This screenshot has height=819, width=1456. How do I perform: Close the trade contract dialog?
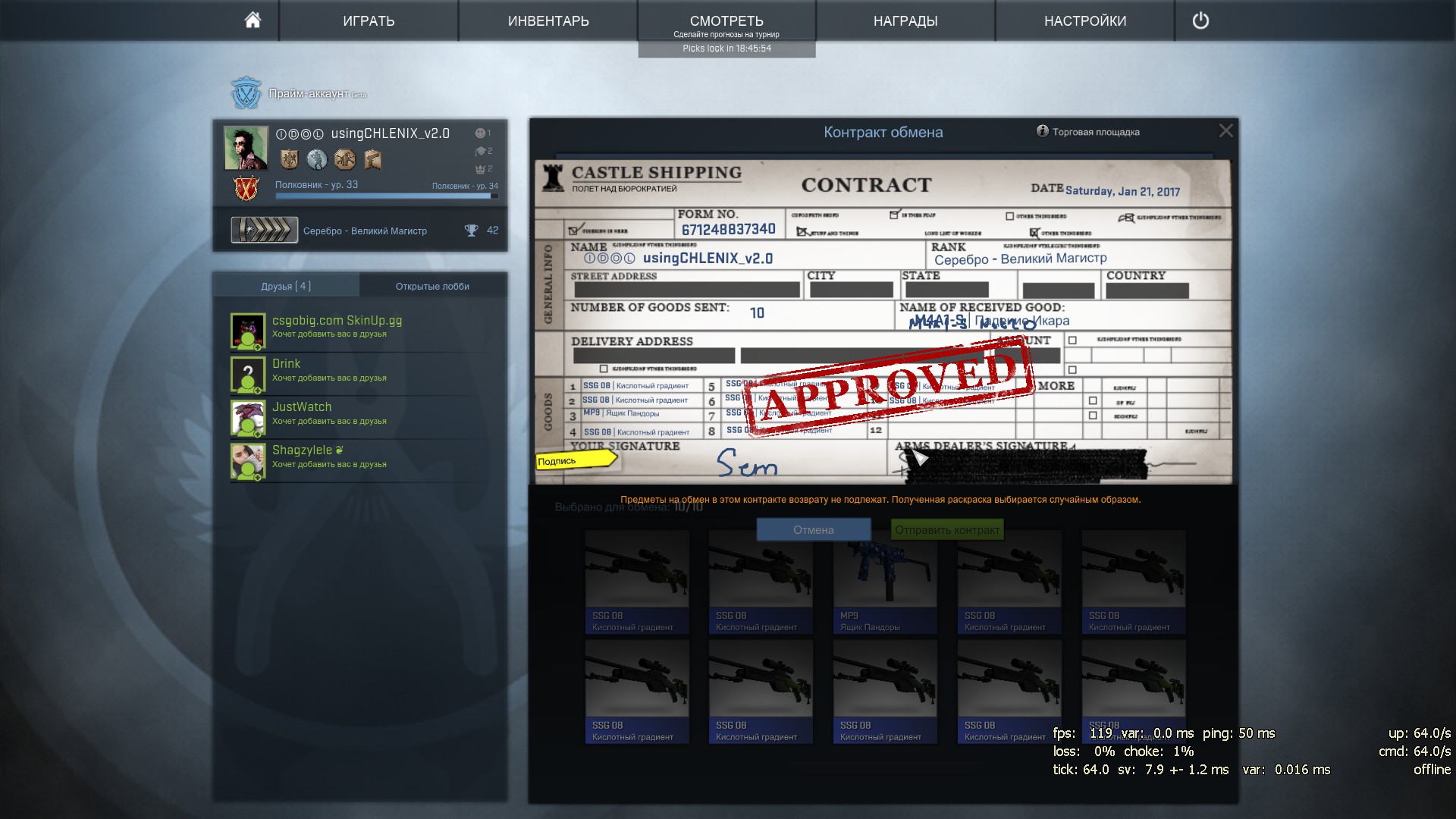[x=1225, y=130]
